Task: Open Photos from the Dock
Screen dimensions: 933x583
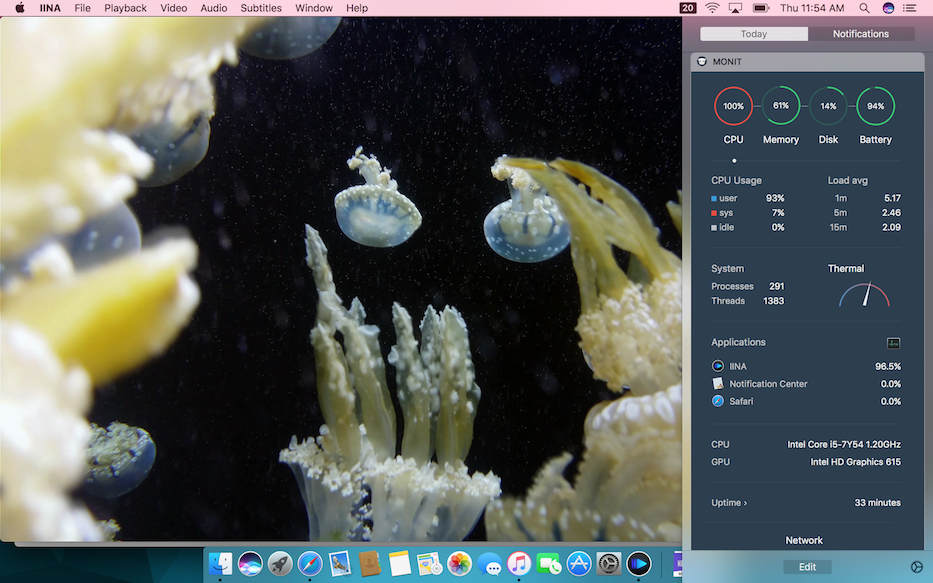Action: coord(459,564)
